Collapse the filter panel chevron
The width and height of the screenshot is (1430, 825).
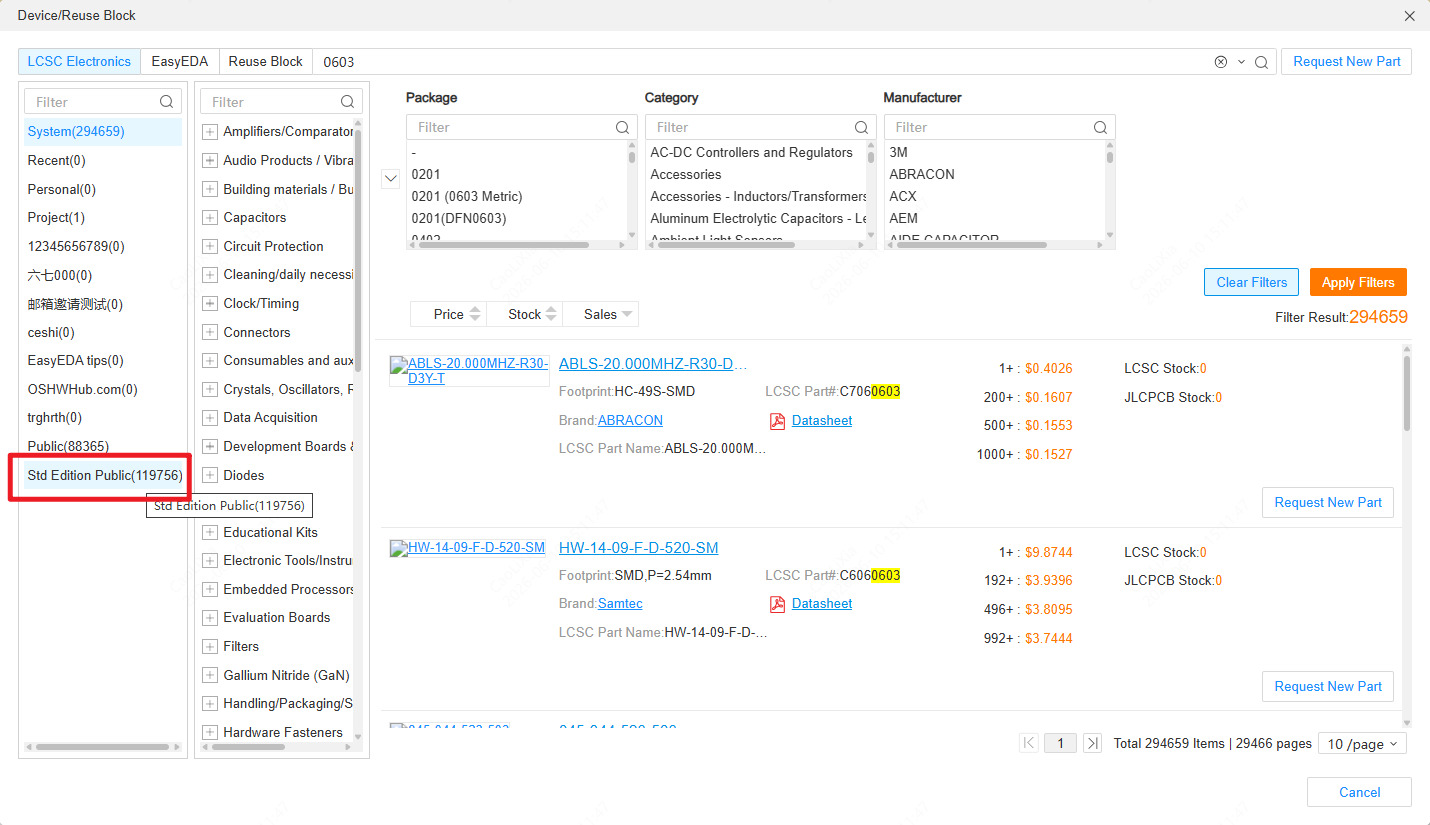(x=391, y=179)
